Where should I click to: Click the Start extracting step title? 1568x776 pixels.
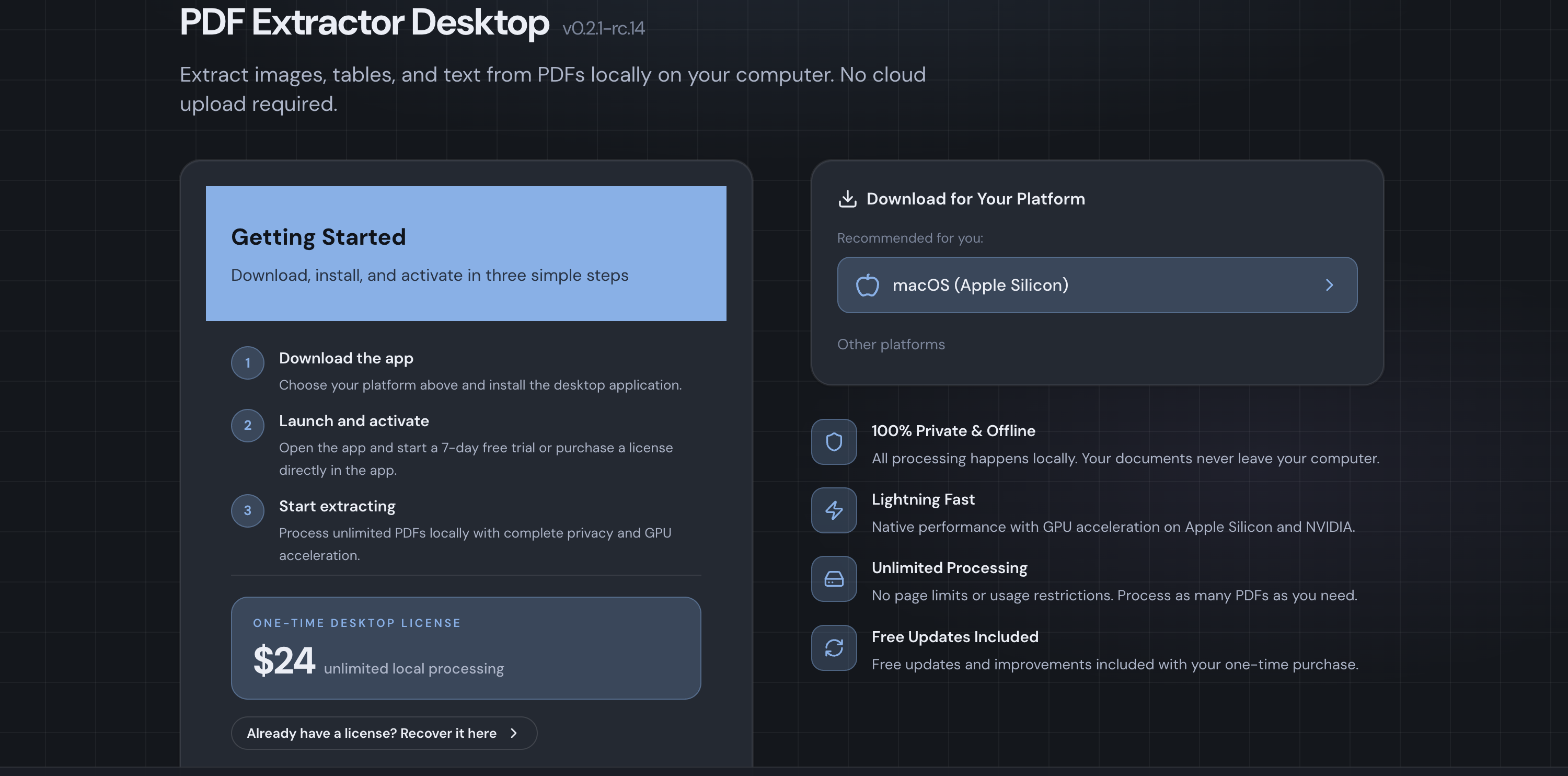pyautogui.click(x=337, y=506)
